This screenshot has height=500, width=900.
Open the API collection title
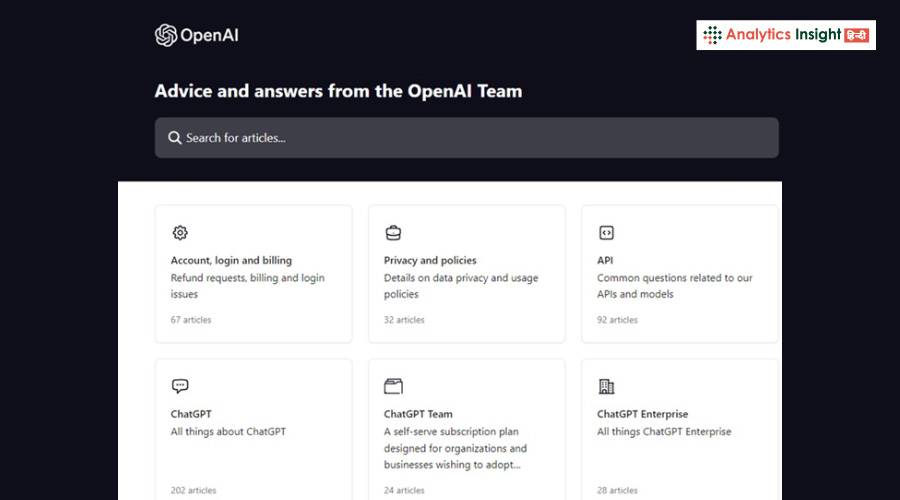(605, 260)
